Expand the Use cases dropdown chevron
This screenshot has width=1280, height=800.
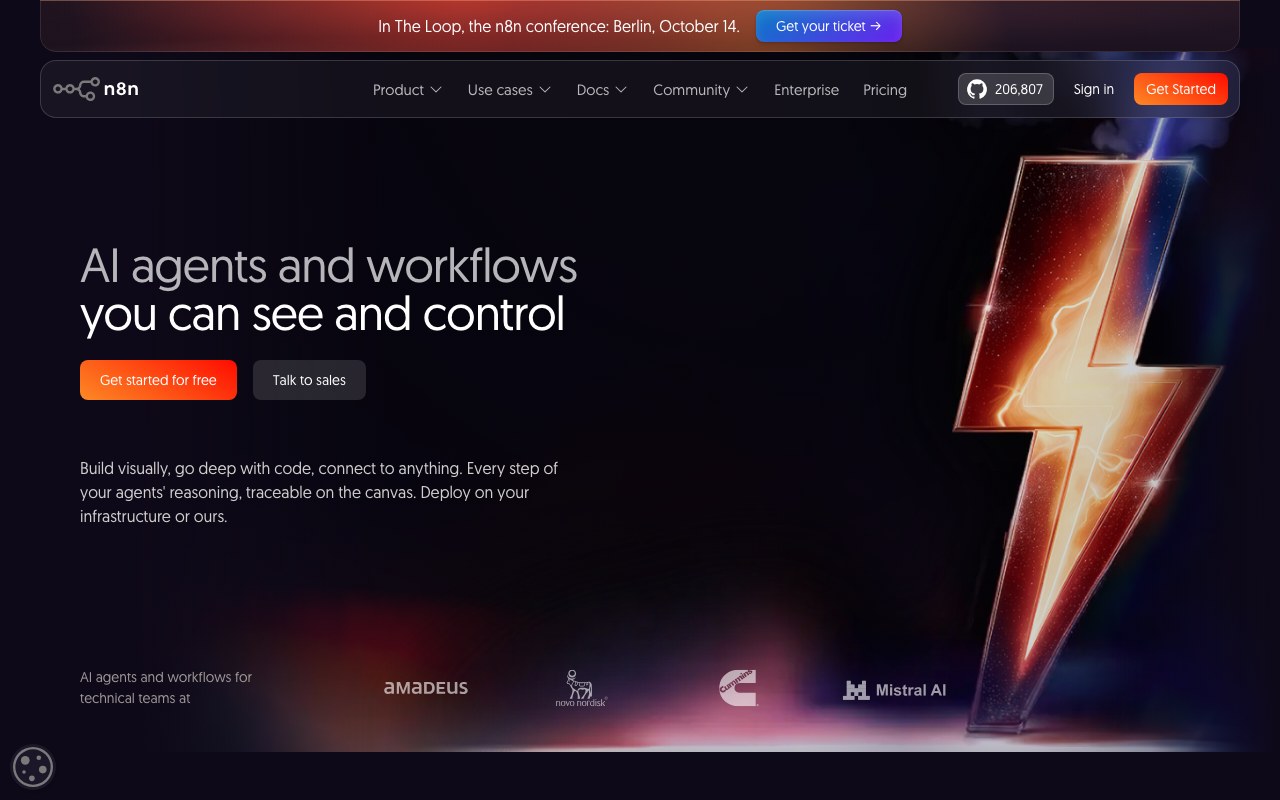point(545,90)
